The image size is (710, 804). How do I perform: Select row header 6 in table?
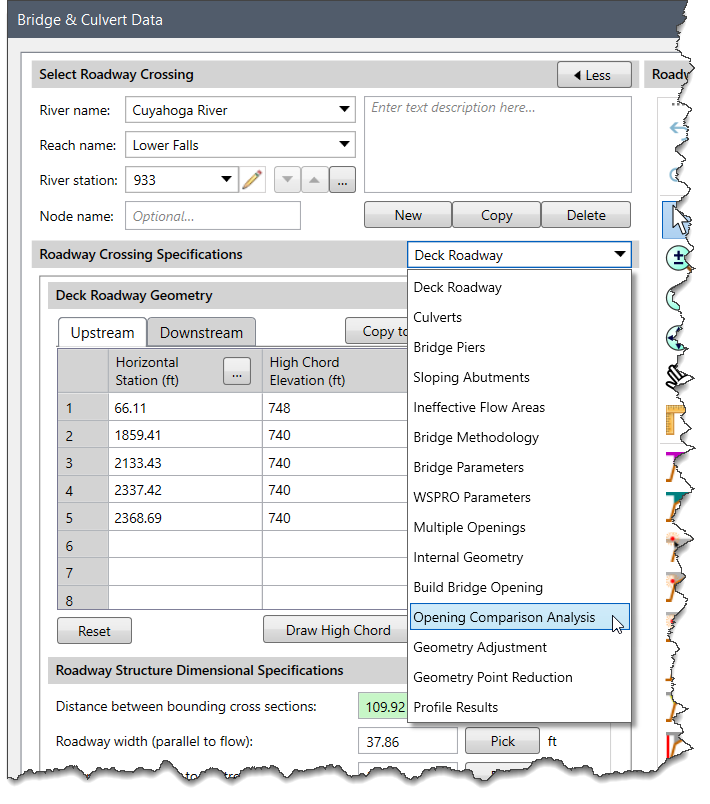tap(83, 545)
